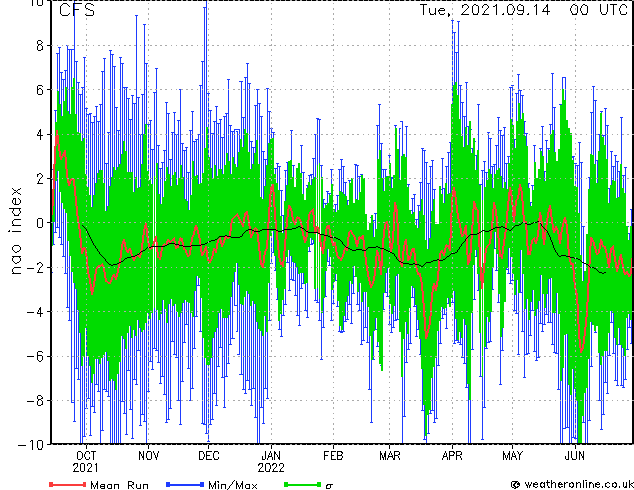Click the y-axis value 6
Image resolution: width=634 pixels, height=490 pixels.
tap(40, 90)
